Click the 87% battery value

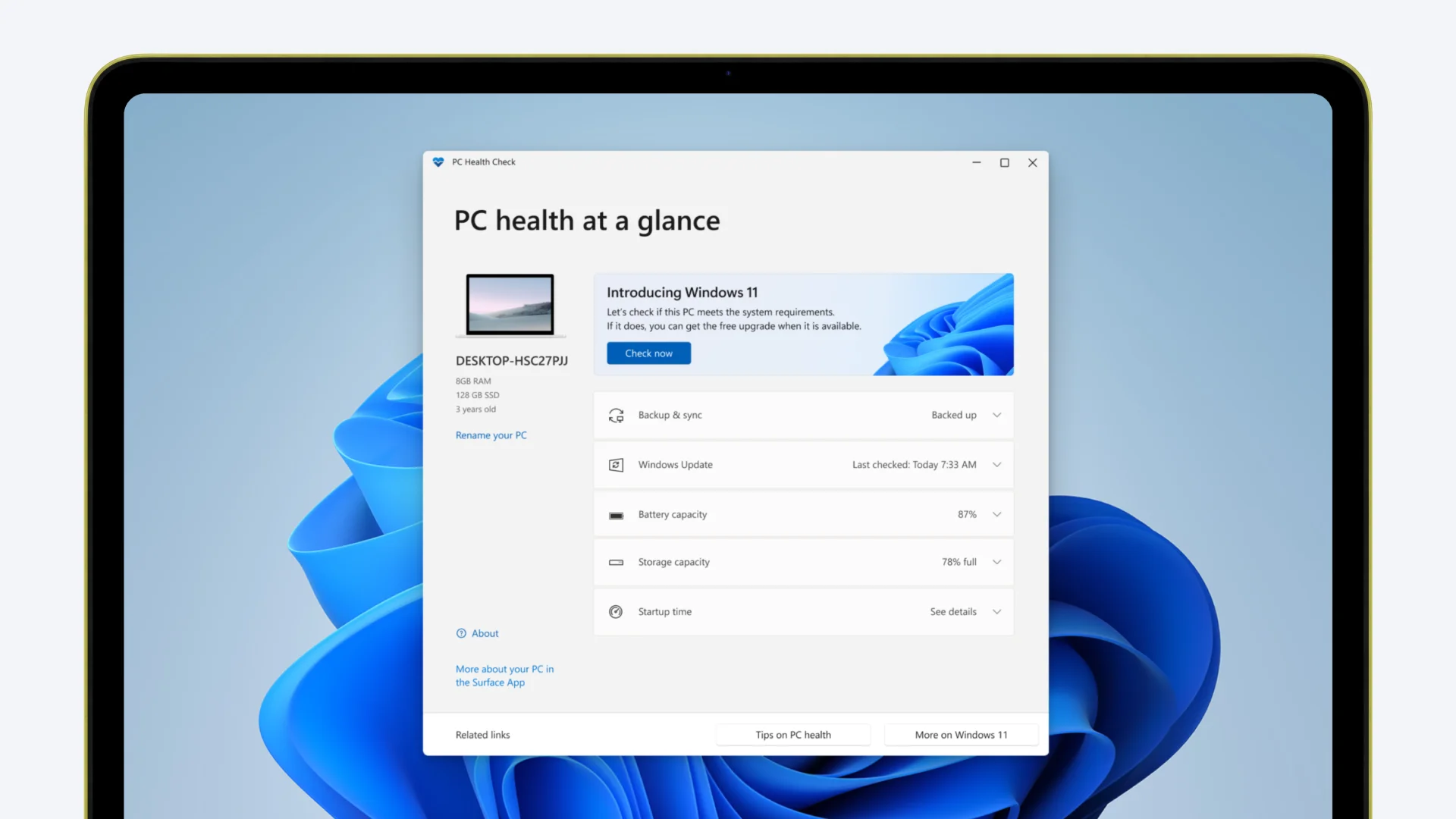[x=967, y=514]
